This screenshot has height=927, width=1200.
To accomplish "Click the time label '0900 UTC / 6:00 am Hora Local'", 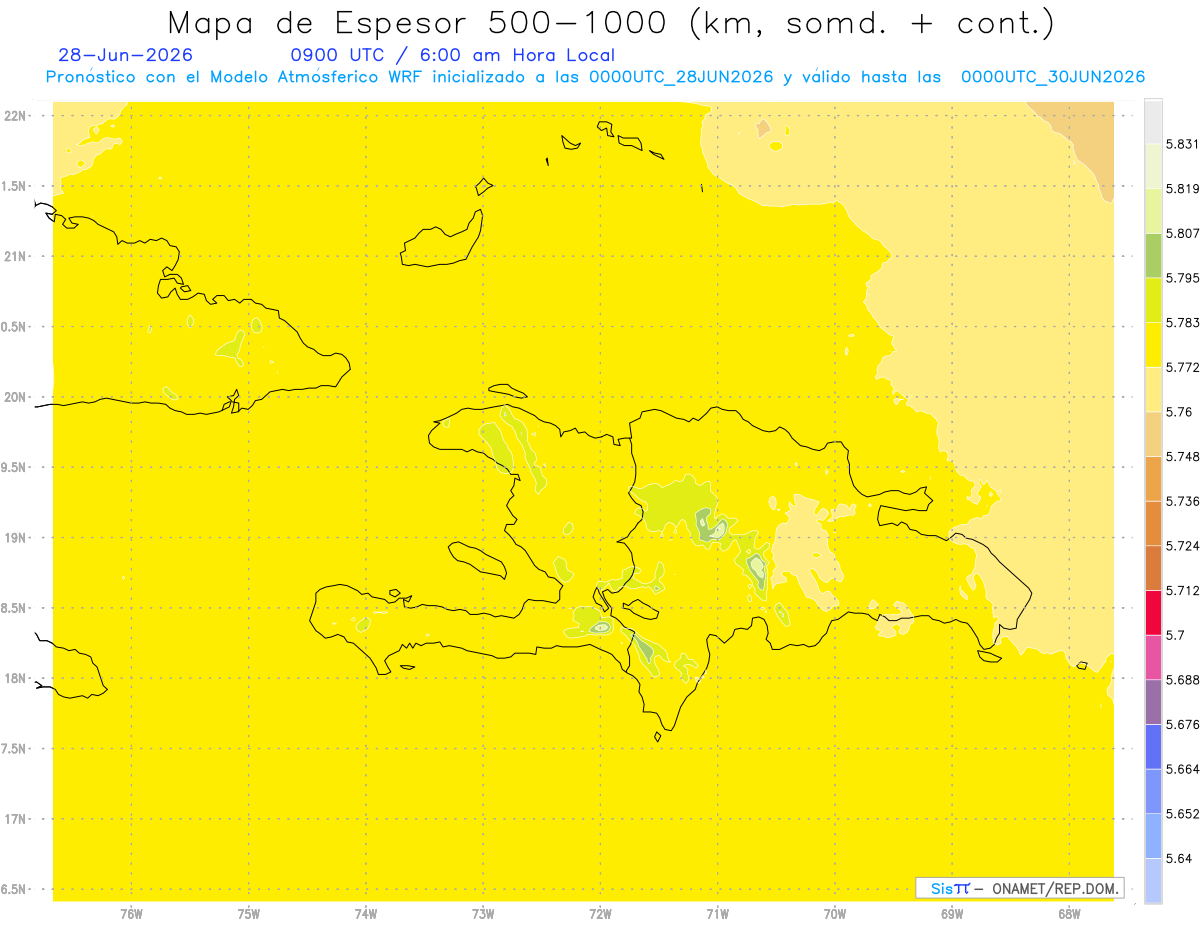I will click(452, 56).
